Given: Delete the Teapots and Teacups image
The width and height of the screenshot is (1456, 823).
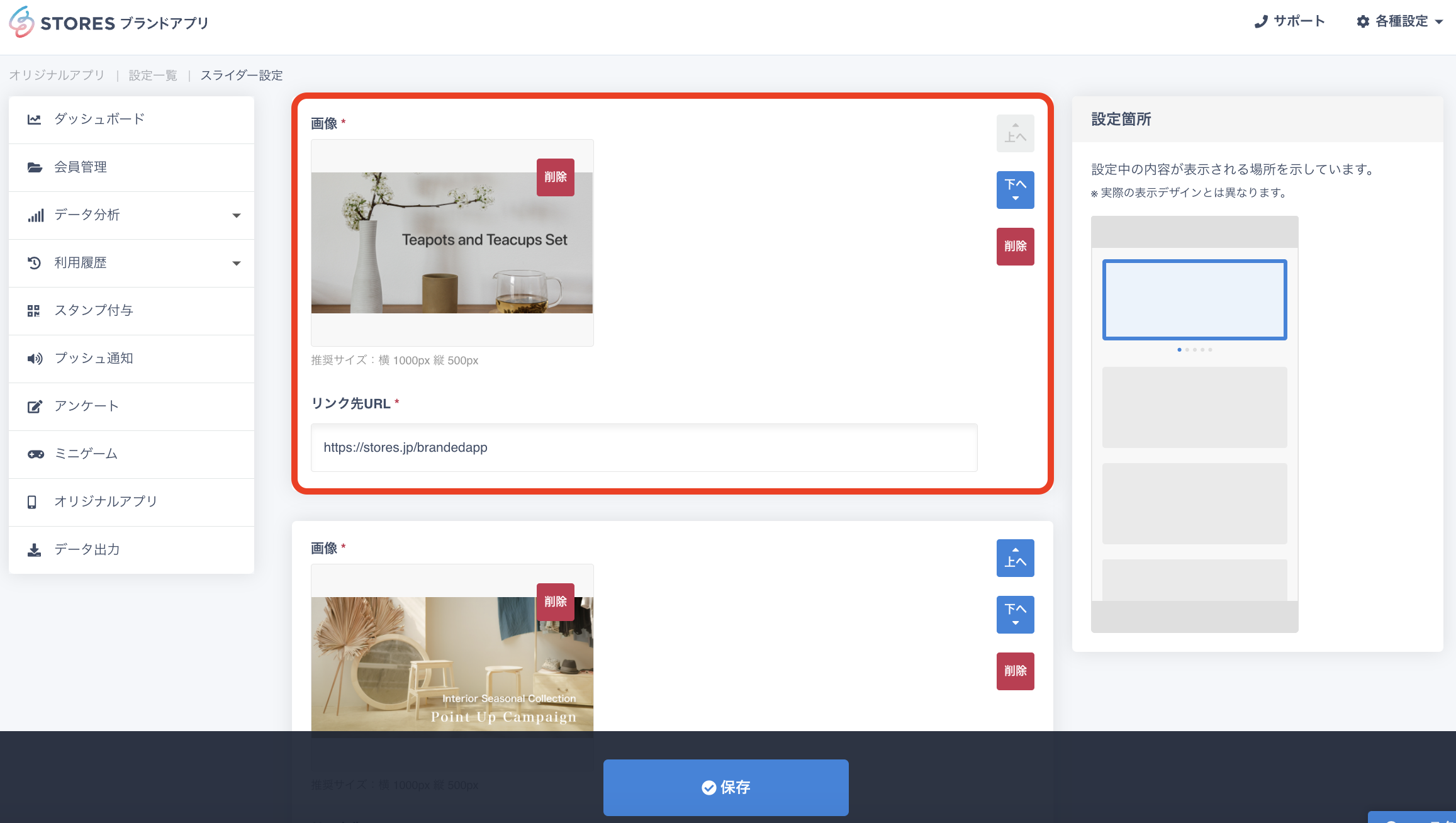Looking at the screenshot, I should pos(556,177).
